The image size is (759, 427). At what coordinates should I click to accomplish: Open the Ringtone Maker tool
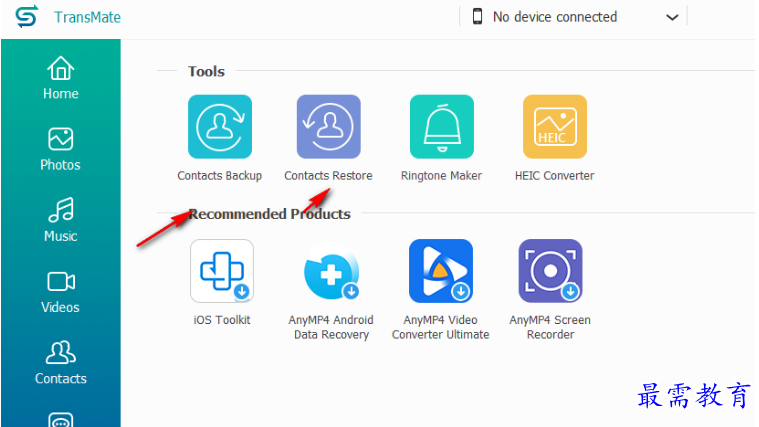[x=442, y=127]
